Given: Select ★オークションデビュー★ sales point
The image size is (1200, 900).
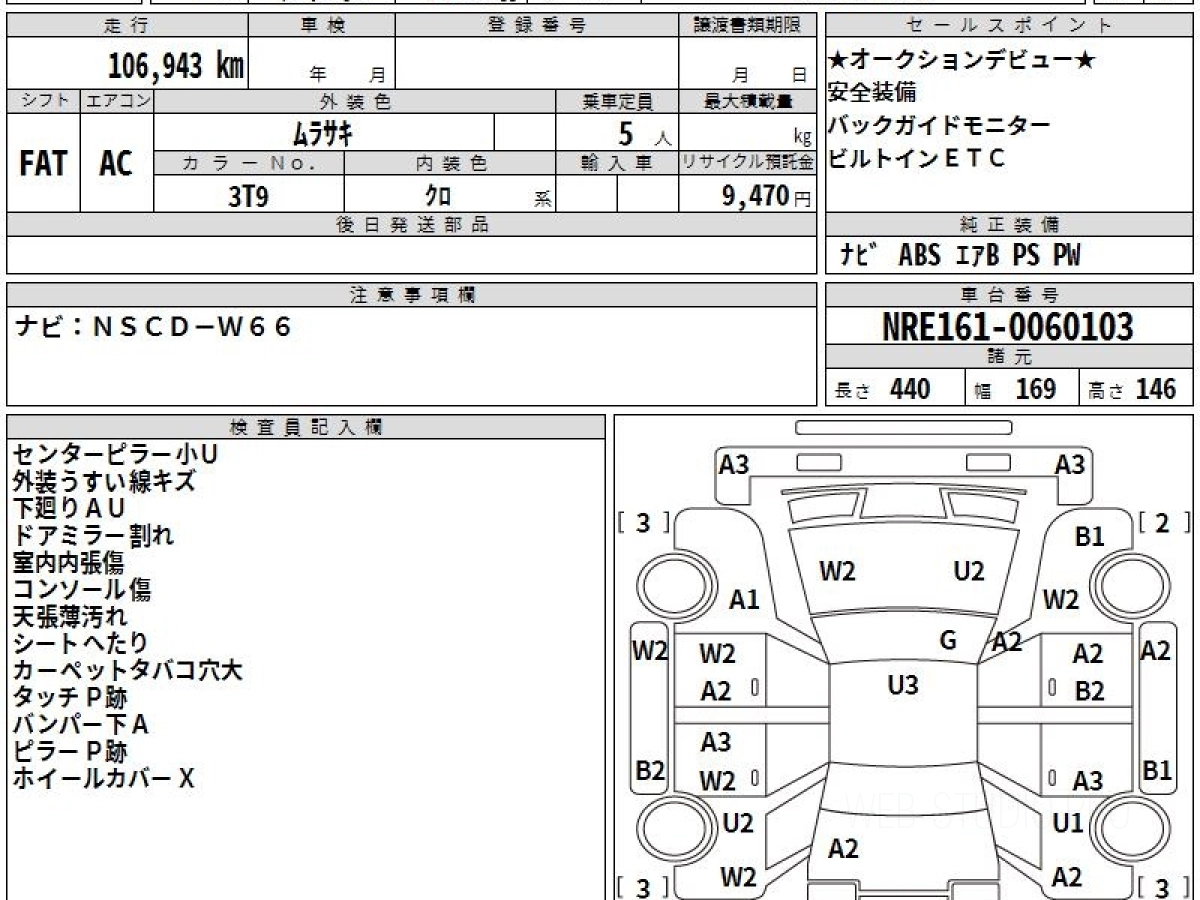Looking at the screenshot, I should (963, 61).
